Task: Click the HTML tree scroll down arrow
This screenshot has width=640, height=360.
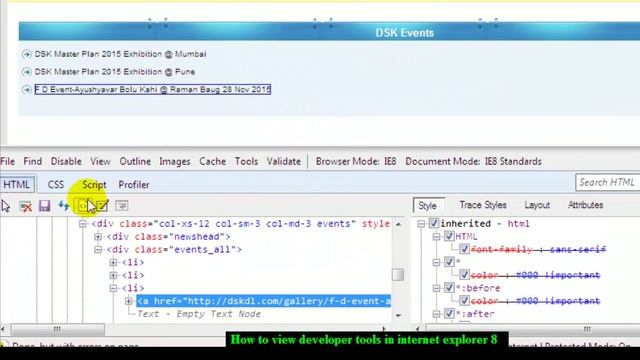Action: [398, 315]
